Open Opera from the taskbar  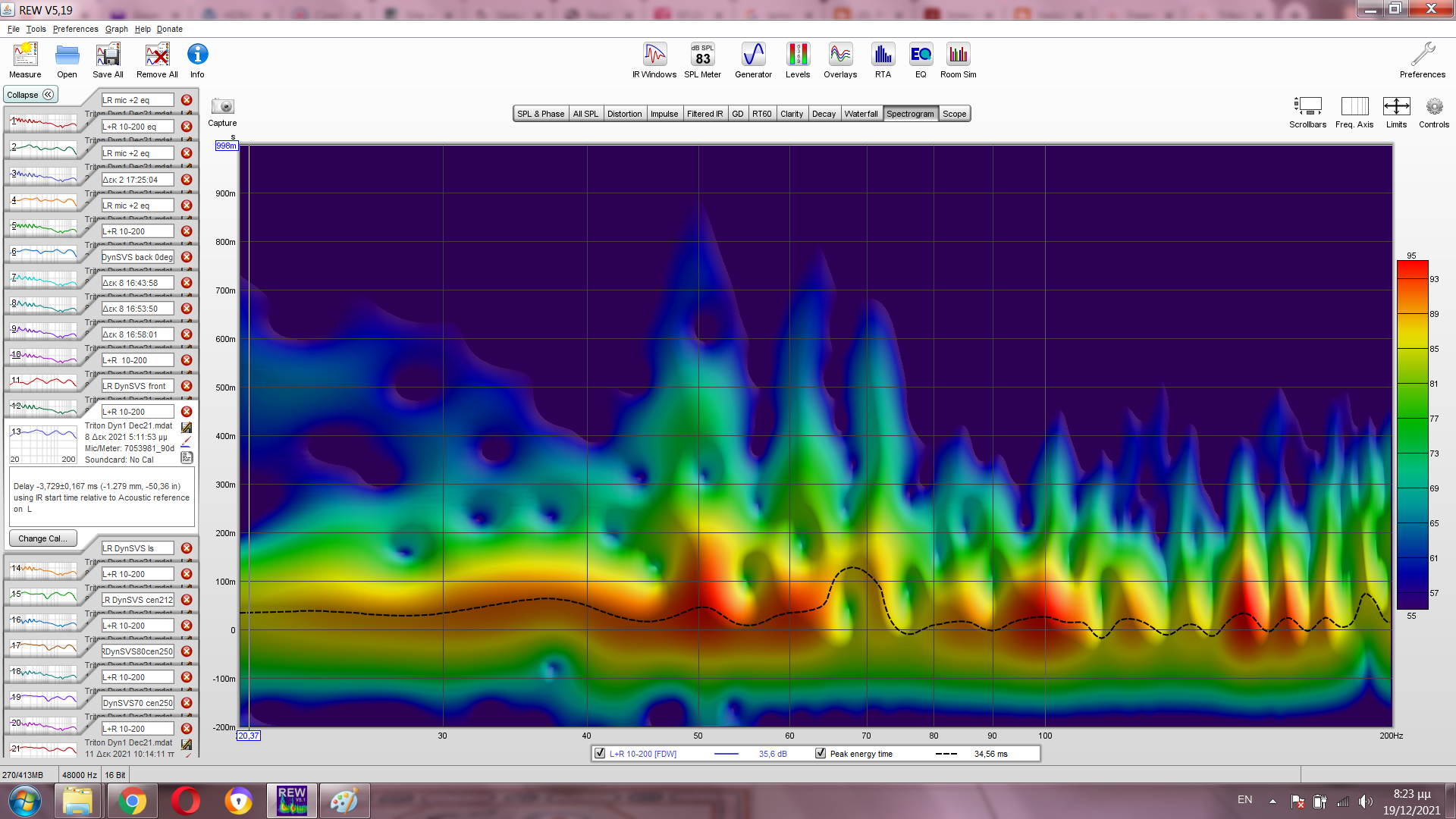tap(185, 801)
